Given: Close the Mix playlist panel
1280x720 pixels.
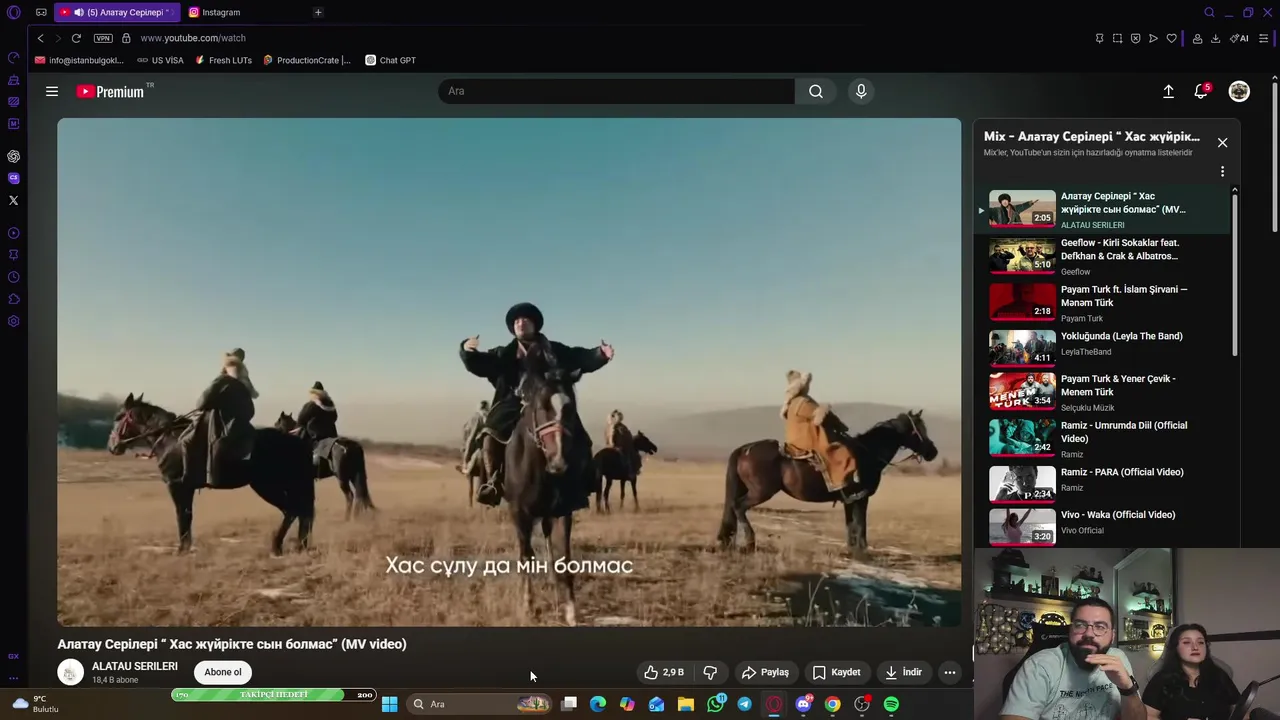Looking at the screenshot, I should click(x=1222, y=142).
